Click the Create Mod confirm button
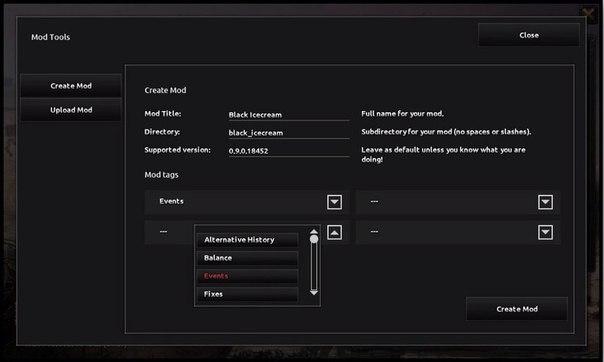 [x=517, y=309]
